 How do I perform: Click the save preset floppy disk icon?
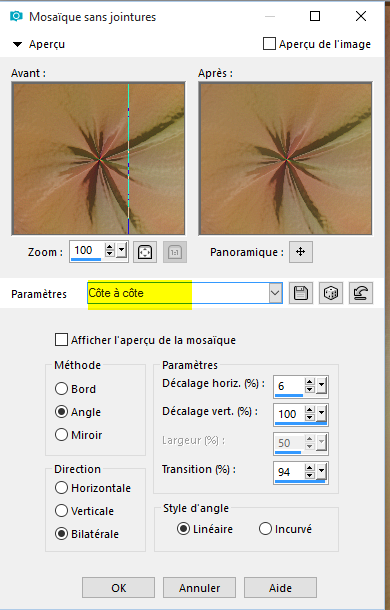pos(301,293)
